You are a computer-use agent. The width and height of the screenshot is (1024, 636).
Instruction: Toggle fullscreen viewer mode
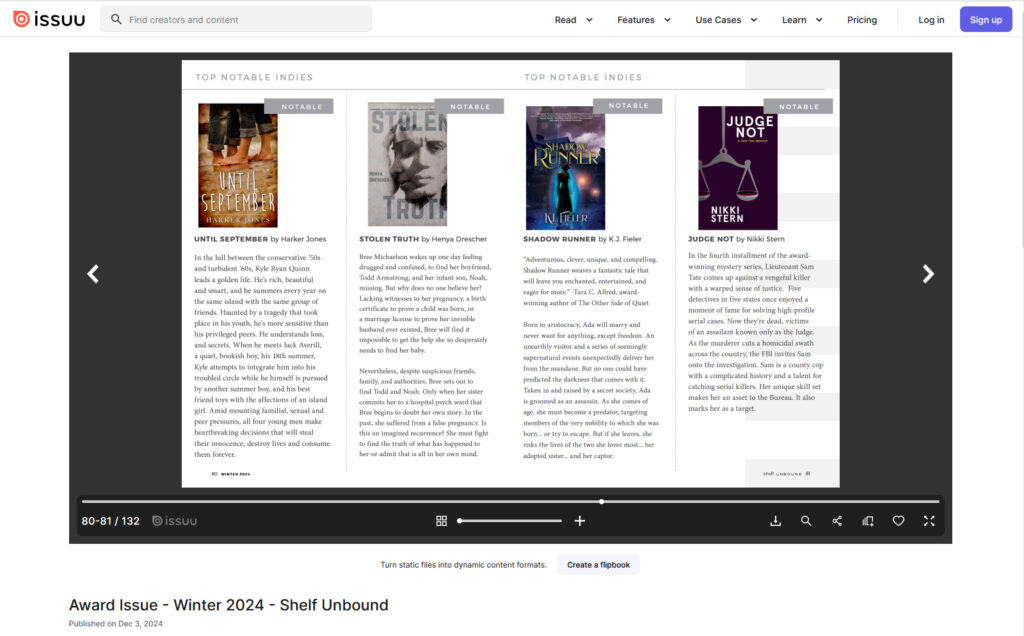pos(929,521)
